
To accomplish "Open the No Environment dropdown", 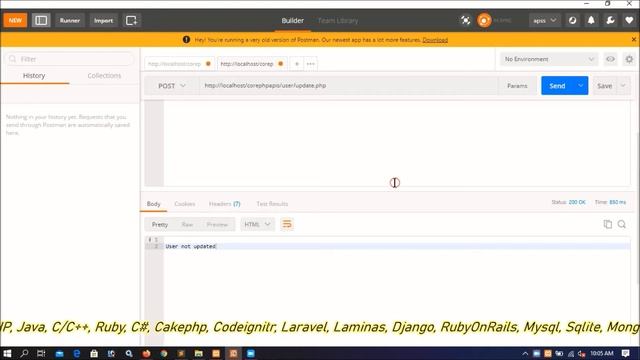I will tap(549, 59).
